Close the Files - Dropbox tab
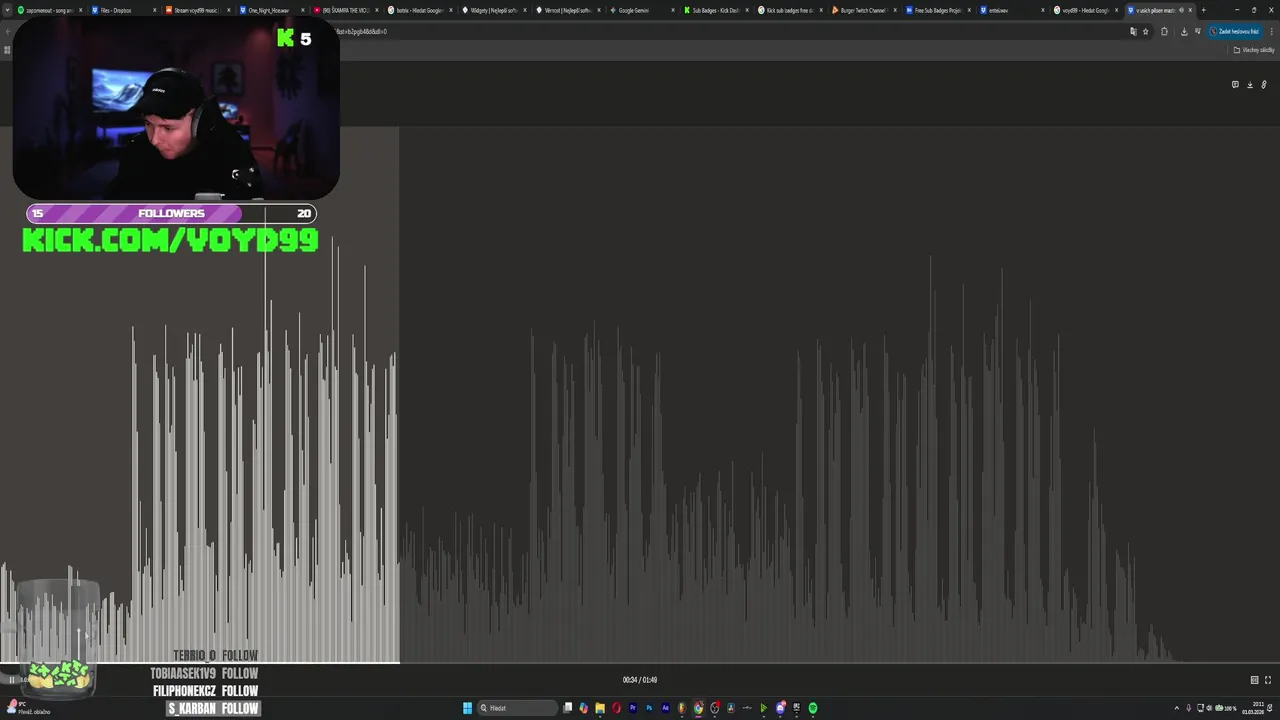 pyautogui.click(x=154, y=10)
